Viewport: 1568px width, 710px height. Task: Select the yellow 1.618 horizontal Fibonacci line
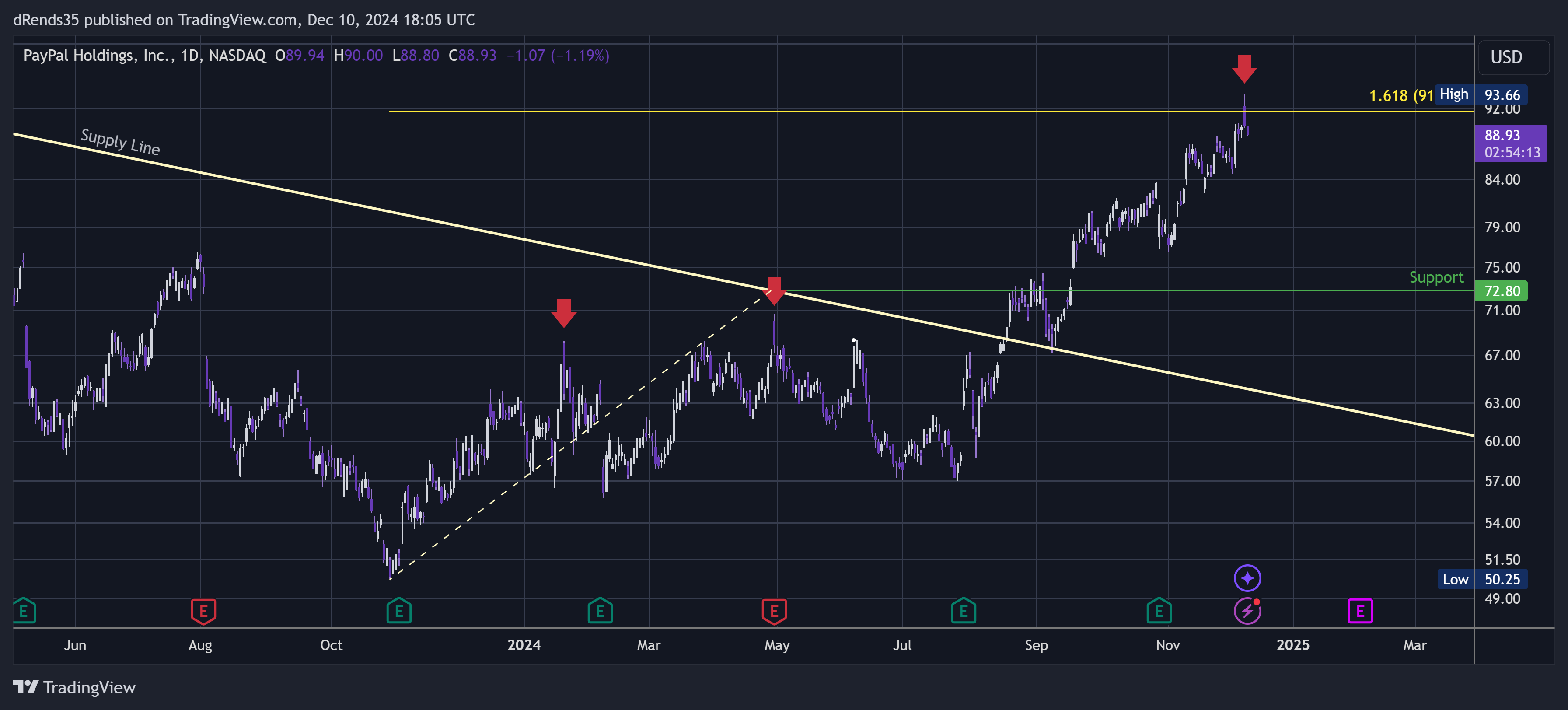pos(931,112)
